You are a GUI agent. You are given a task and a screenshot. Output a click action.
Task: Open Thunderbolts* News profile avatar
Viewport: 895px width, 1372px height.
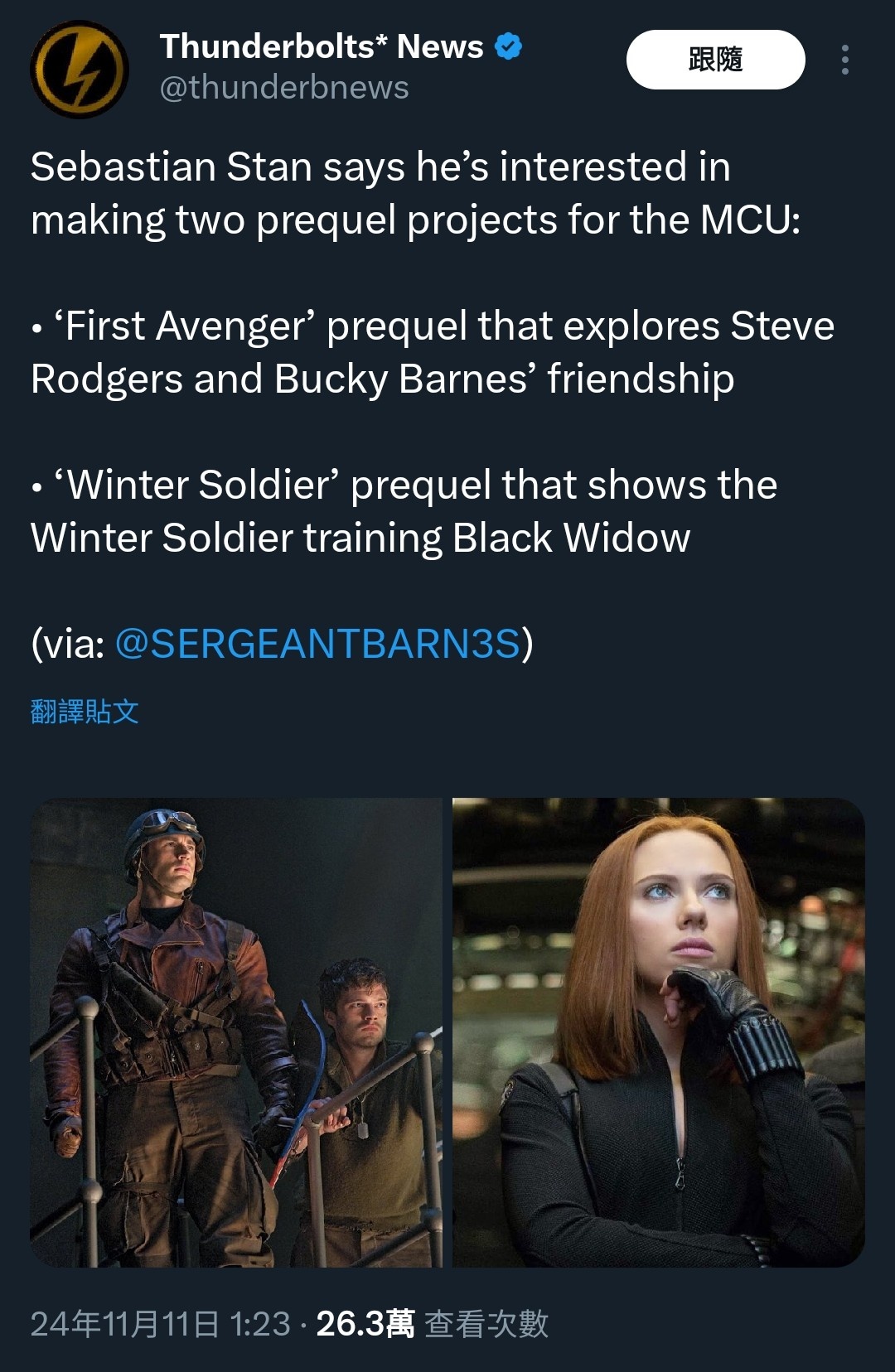click(80, 70)
